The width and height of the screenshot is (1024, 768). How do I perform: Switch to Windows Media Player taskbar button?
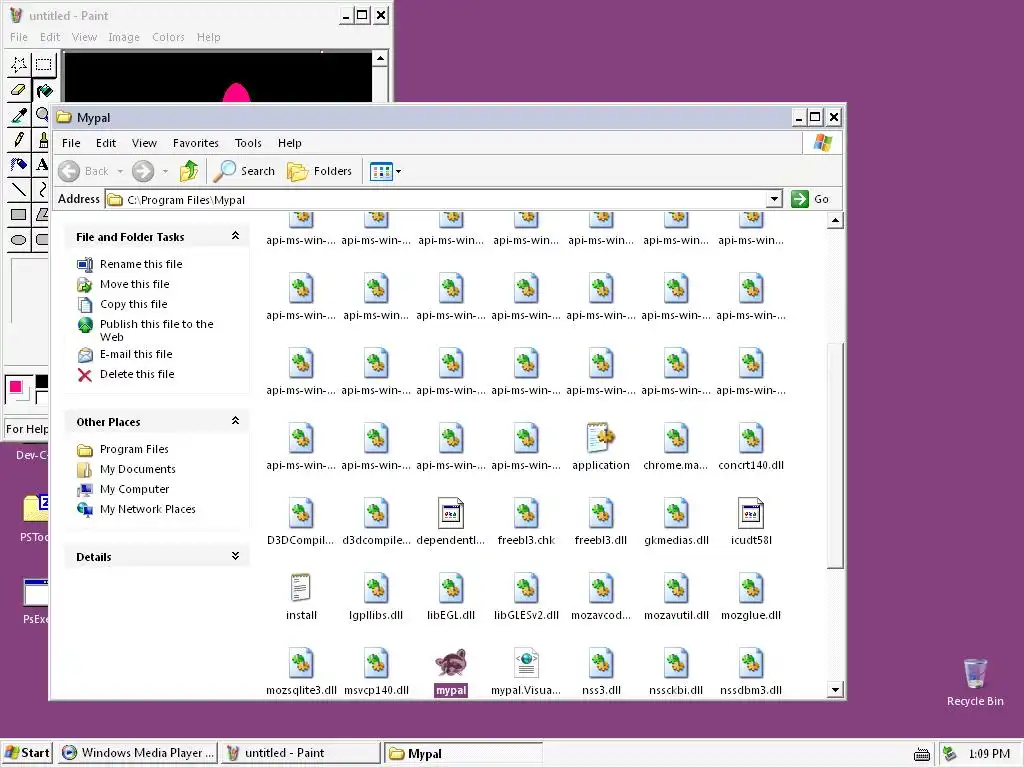point(138,753)
